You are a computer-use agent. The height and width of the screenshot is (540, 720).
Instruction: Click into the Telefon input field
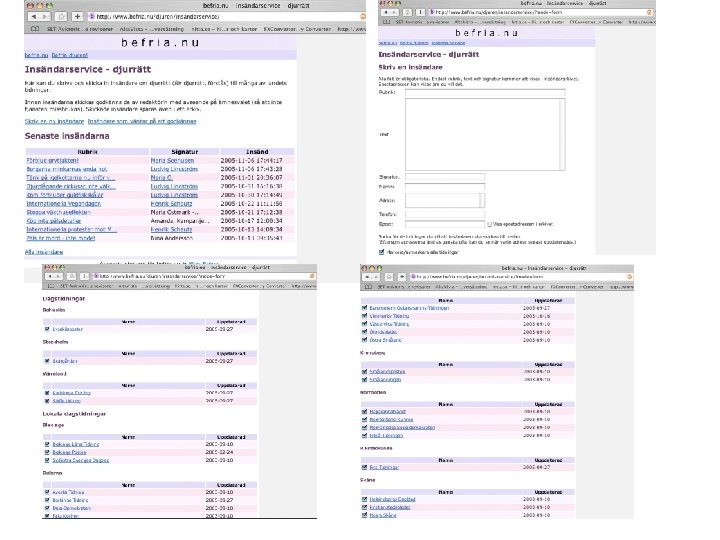point(444,214)
